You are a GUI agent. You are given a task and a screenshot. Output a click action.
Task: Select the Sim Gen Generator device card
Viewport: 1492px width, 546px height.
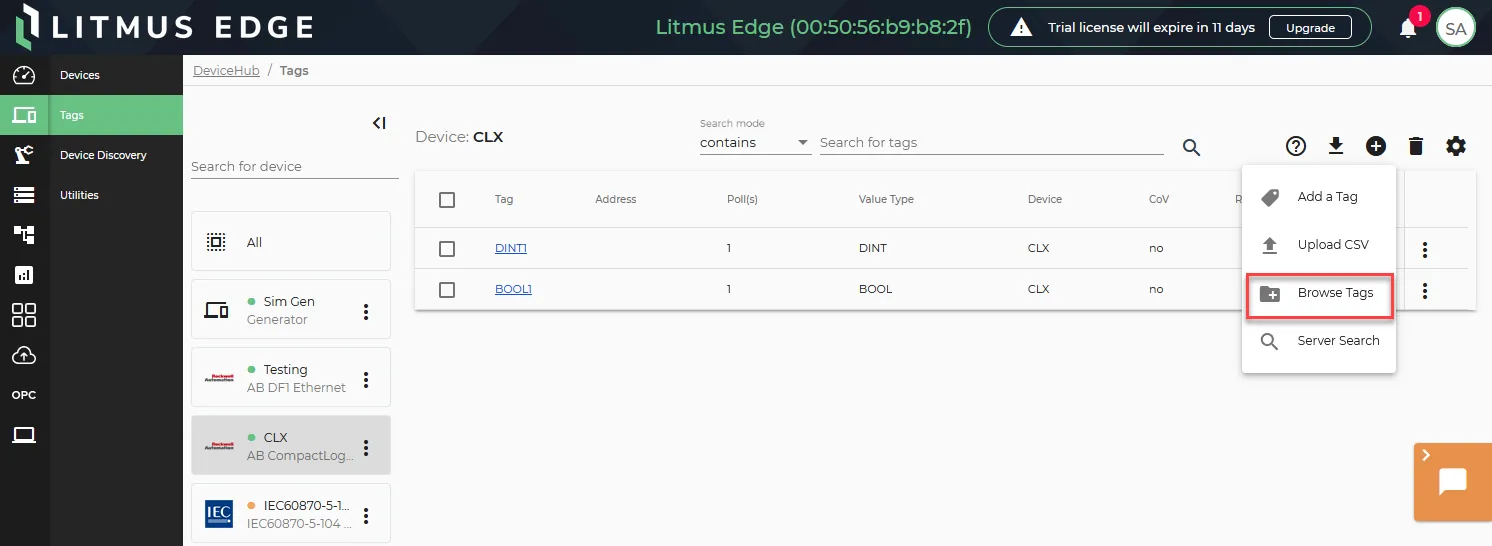(291, 309)
